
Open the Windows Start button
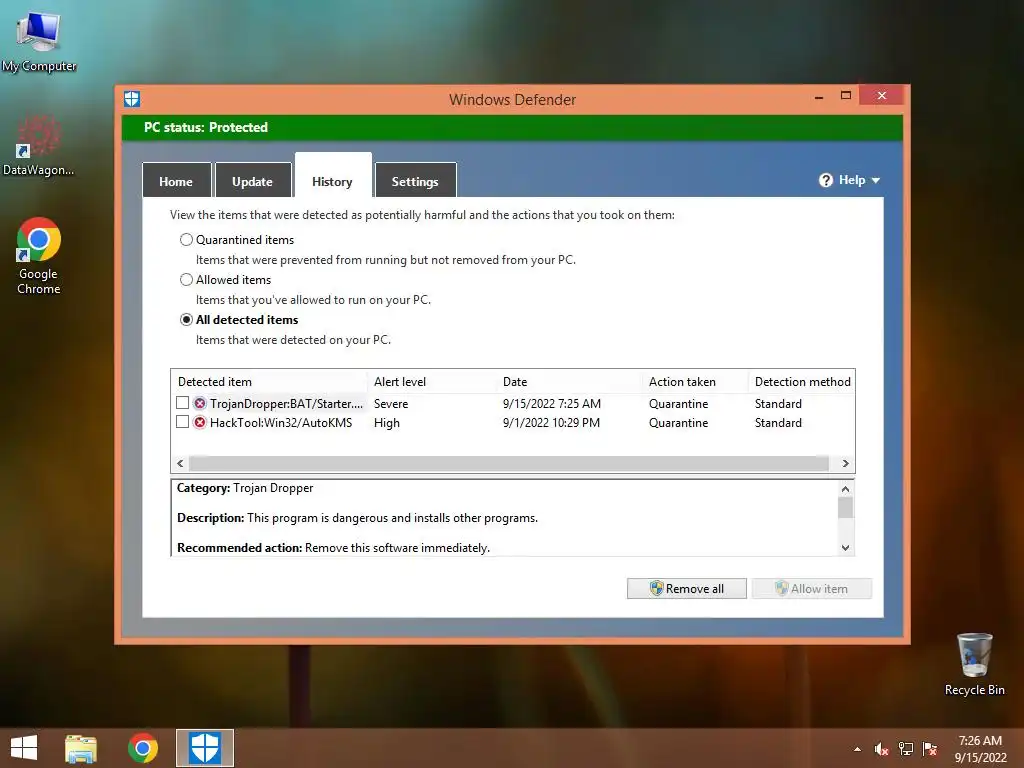[x=24, y=748]
